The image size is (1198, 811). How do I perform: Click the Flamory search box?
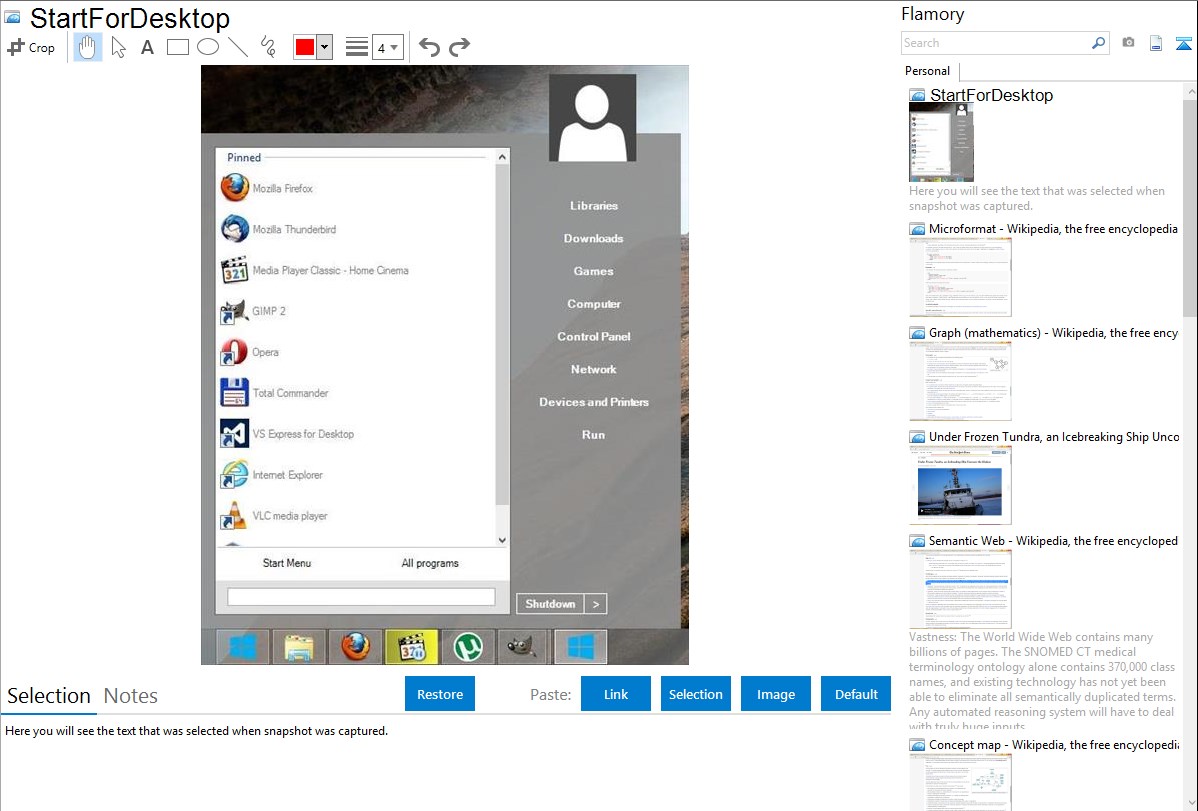[x=996, y=43]
